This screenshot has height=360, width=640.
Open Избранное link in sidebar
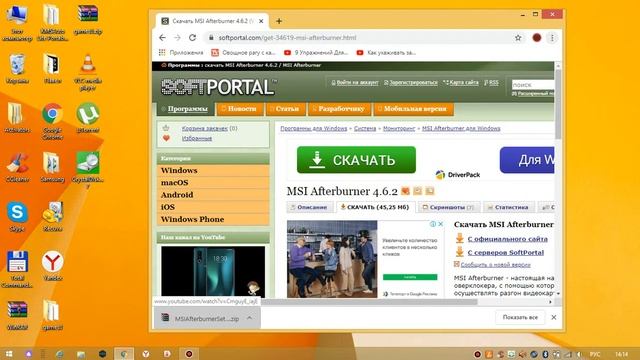coord(197,138)
